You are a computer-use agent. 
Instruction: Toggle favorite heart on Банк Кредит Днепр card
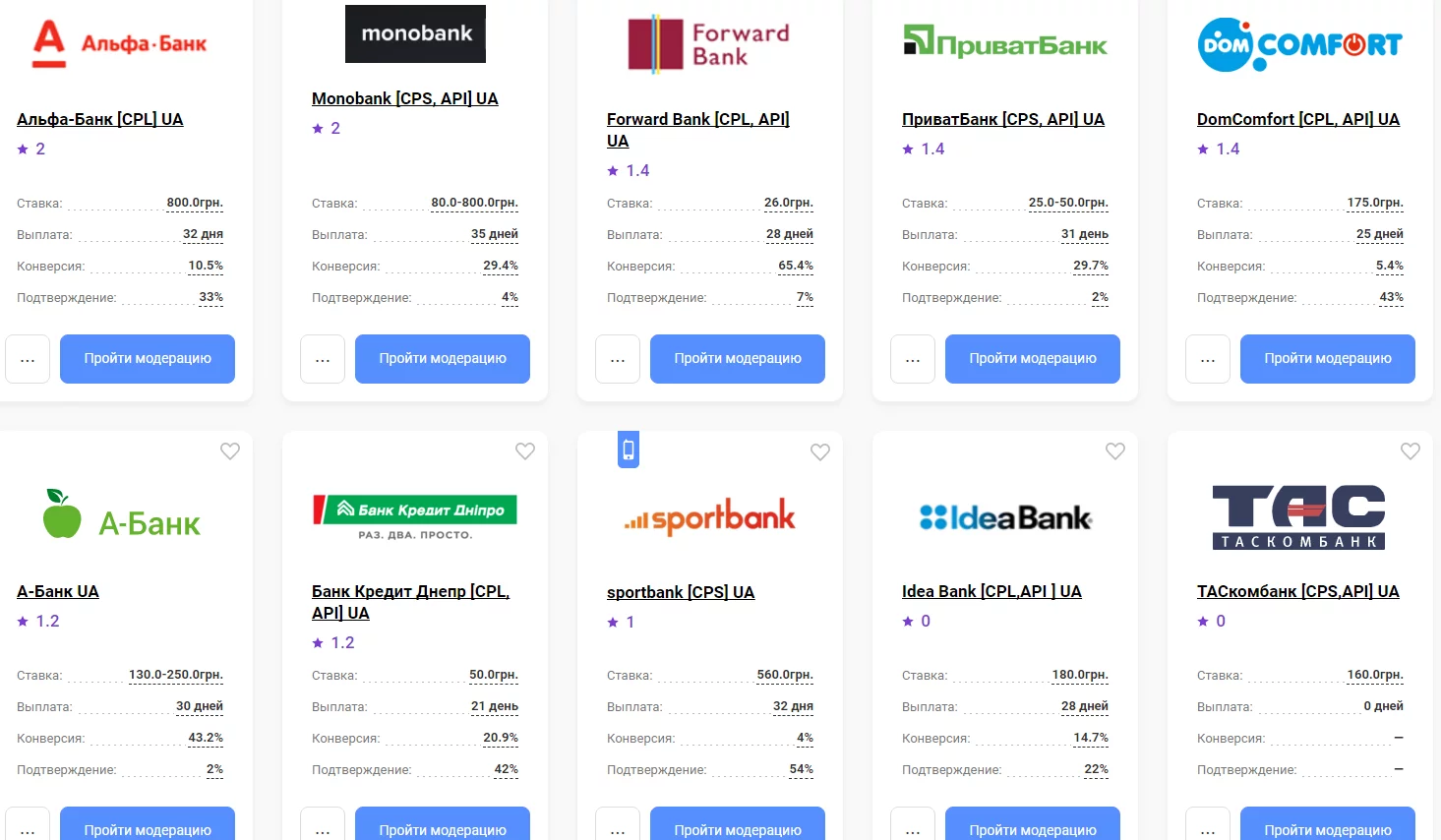[525, 451]
